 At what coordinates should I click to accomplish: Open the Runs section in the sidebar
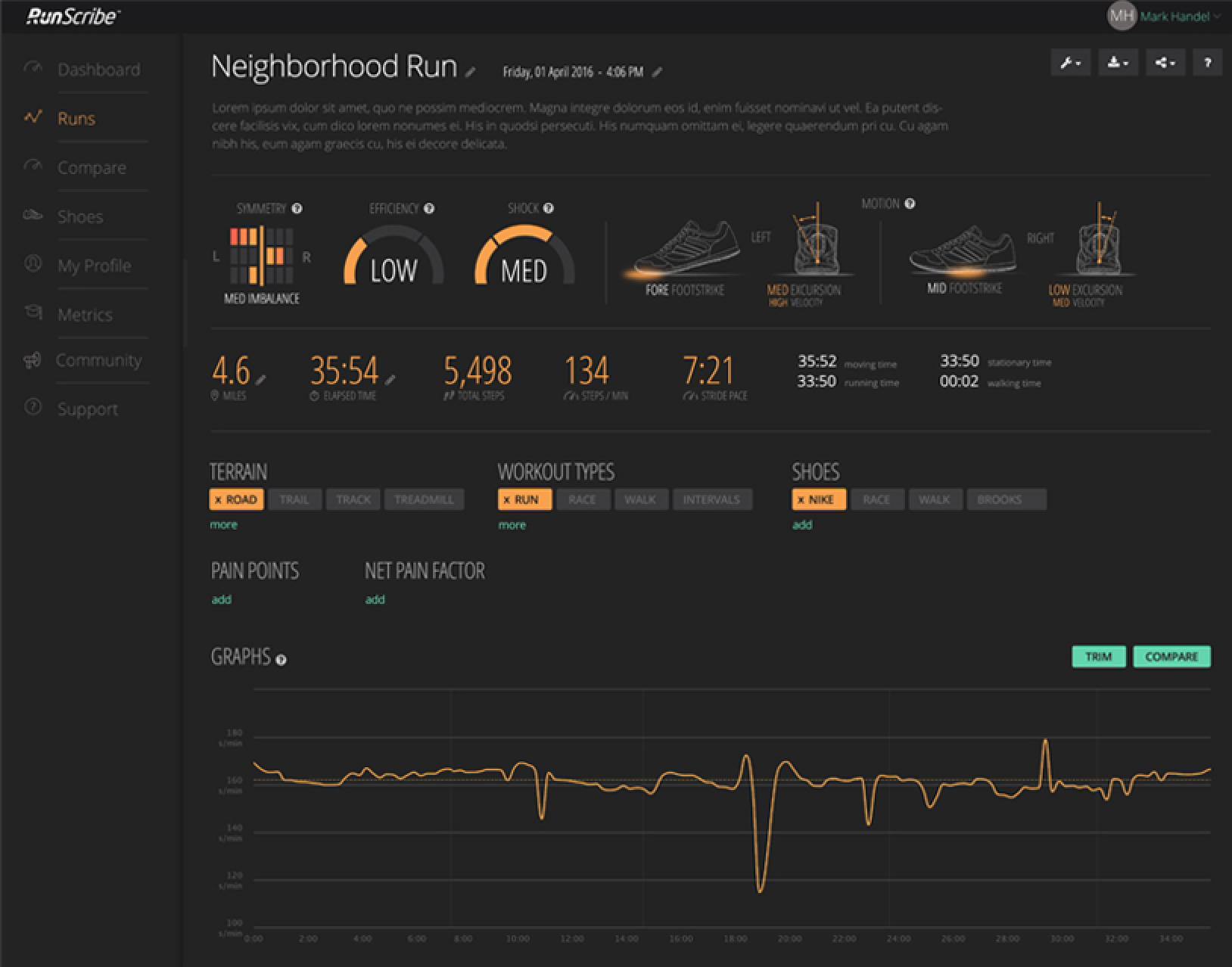click(x=75, y=118)
